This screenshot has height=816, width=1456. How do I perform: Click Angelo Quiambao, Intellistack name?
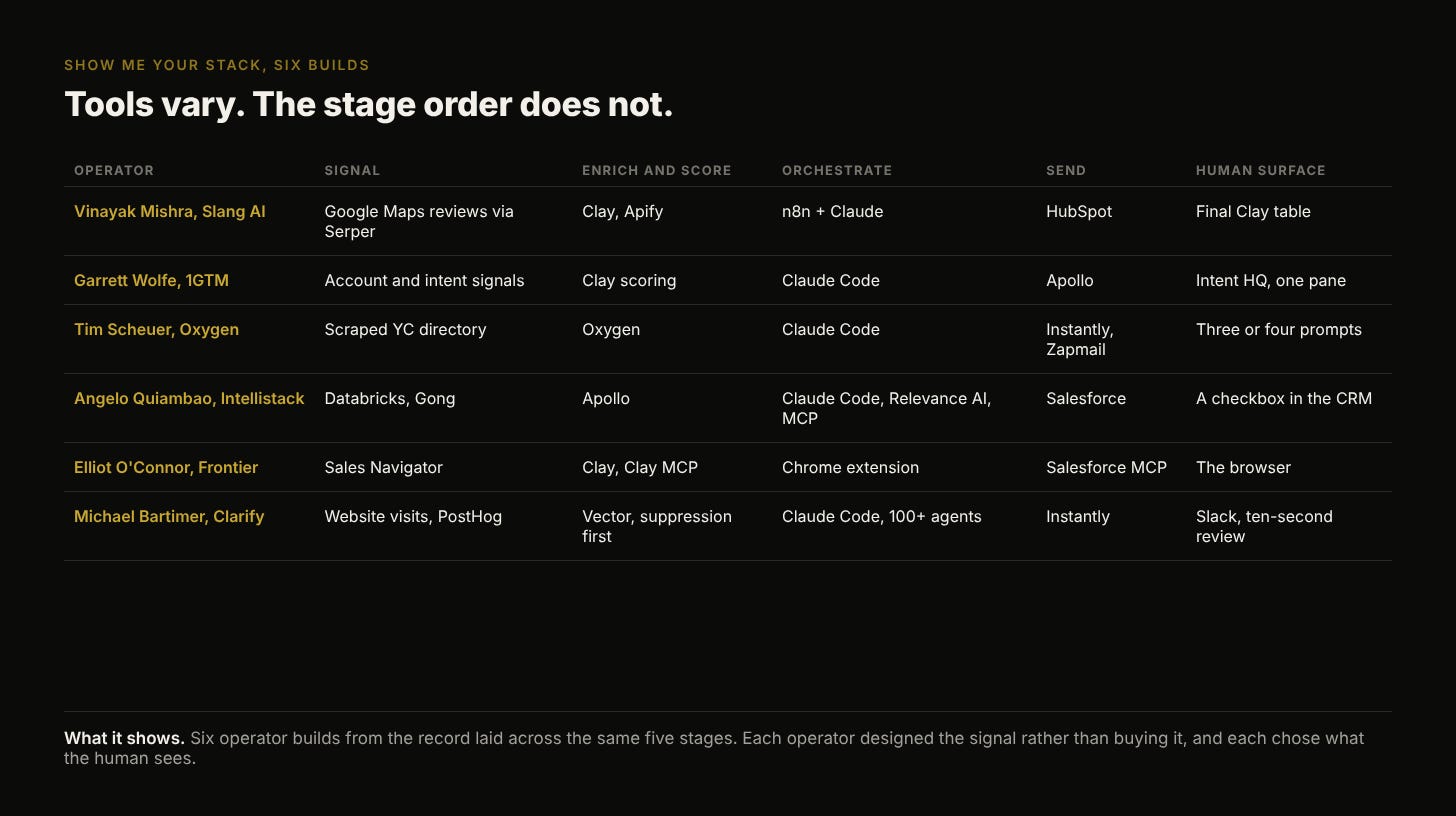tap(189, 398)
